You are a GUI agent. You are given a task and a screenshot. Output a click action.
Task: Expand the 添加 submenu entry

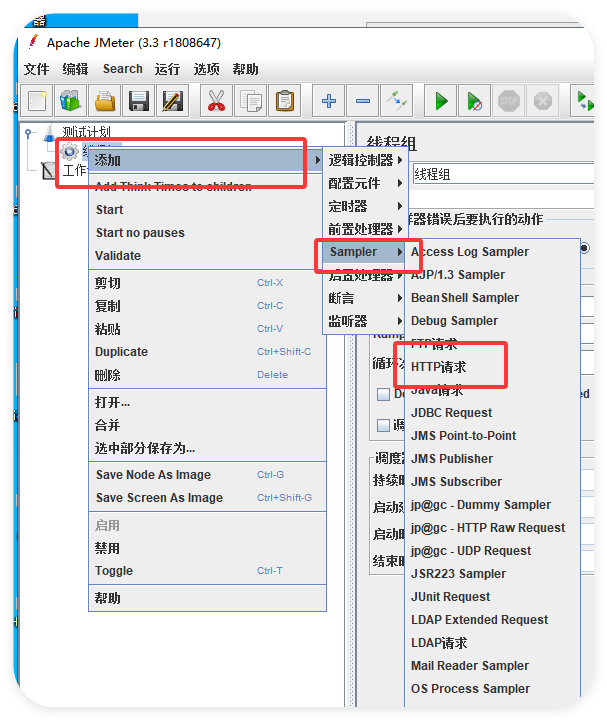tap(206, 160)
